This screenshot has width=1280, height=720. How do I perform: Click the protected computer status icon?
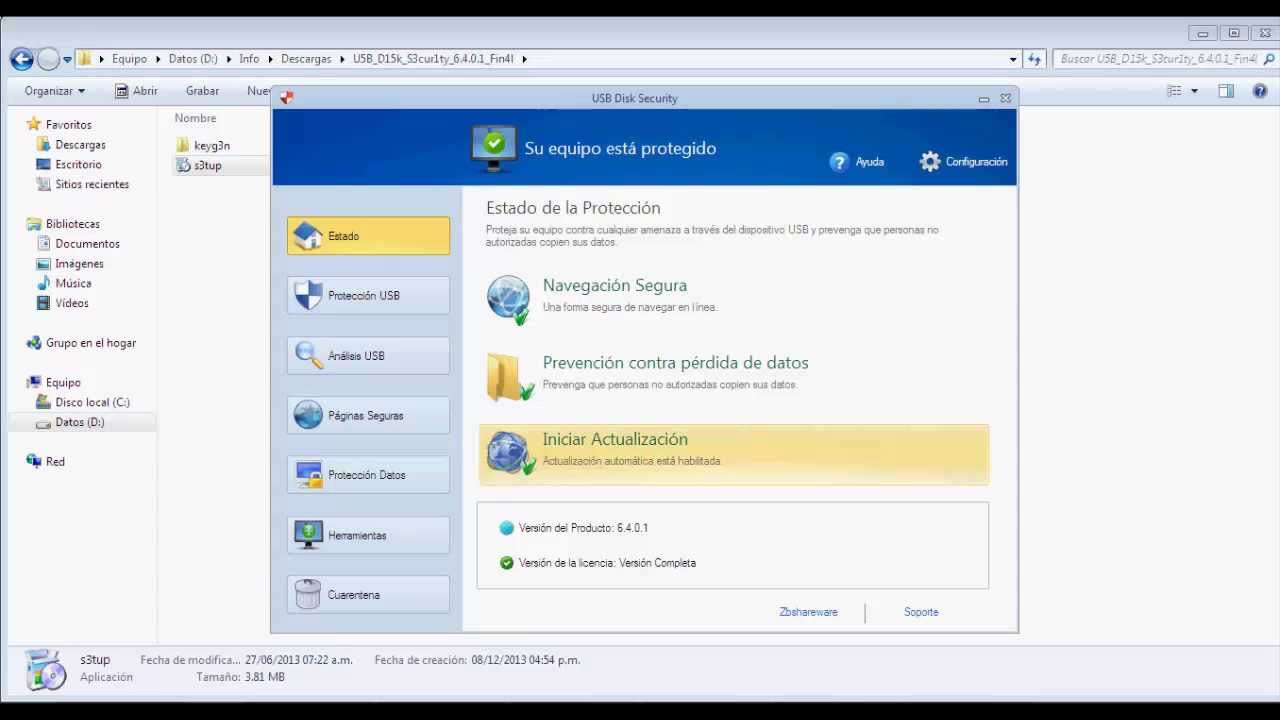(494, 148)
